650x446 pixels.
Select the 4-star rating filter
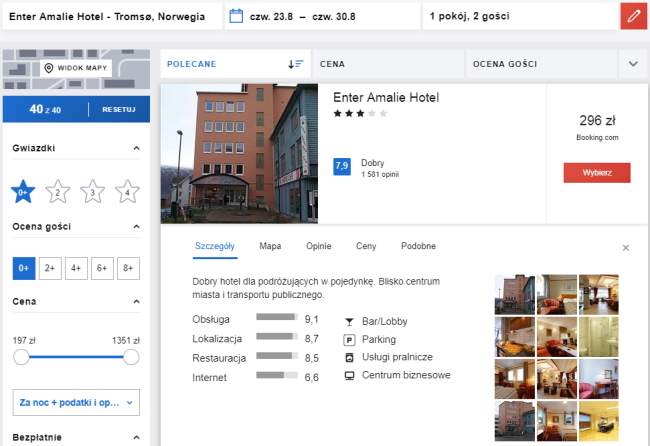point(127,191)
